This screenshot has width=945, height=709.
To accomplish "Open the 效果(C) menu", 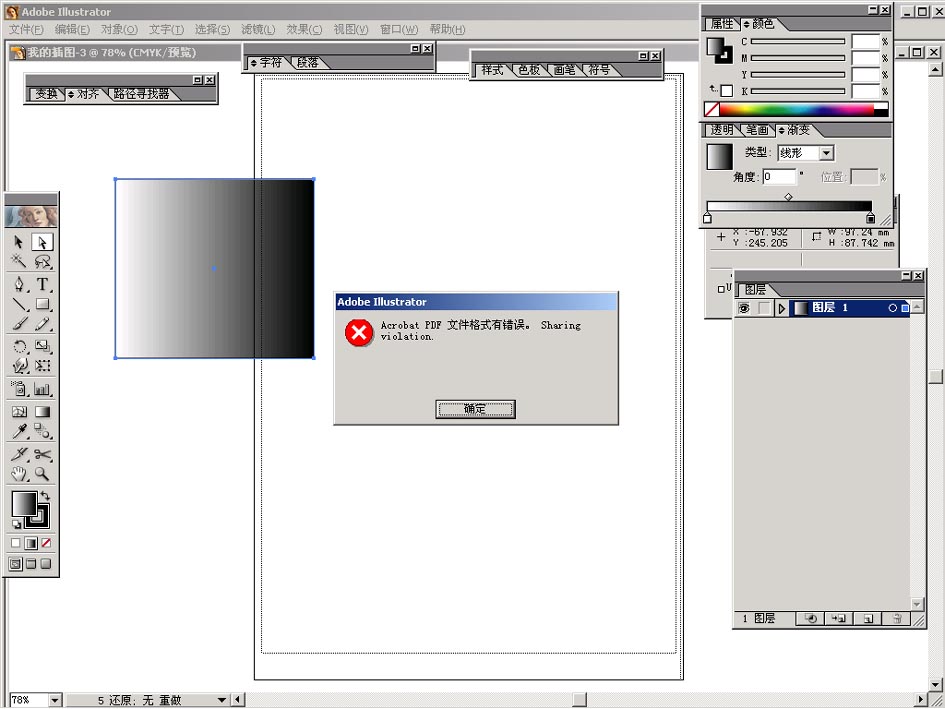I will [x=304, y=29].
